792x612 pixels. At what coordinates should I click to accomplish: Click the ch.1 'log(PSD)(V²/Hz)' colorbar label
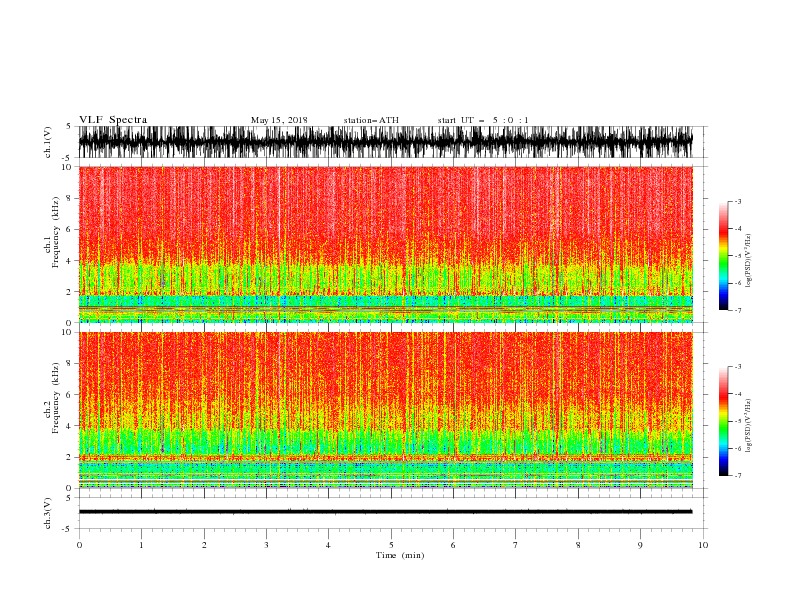[749, 261]
